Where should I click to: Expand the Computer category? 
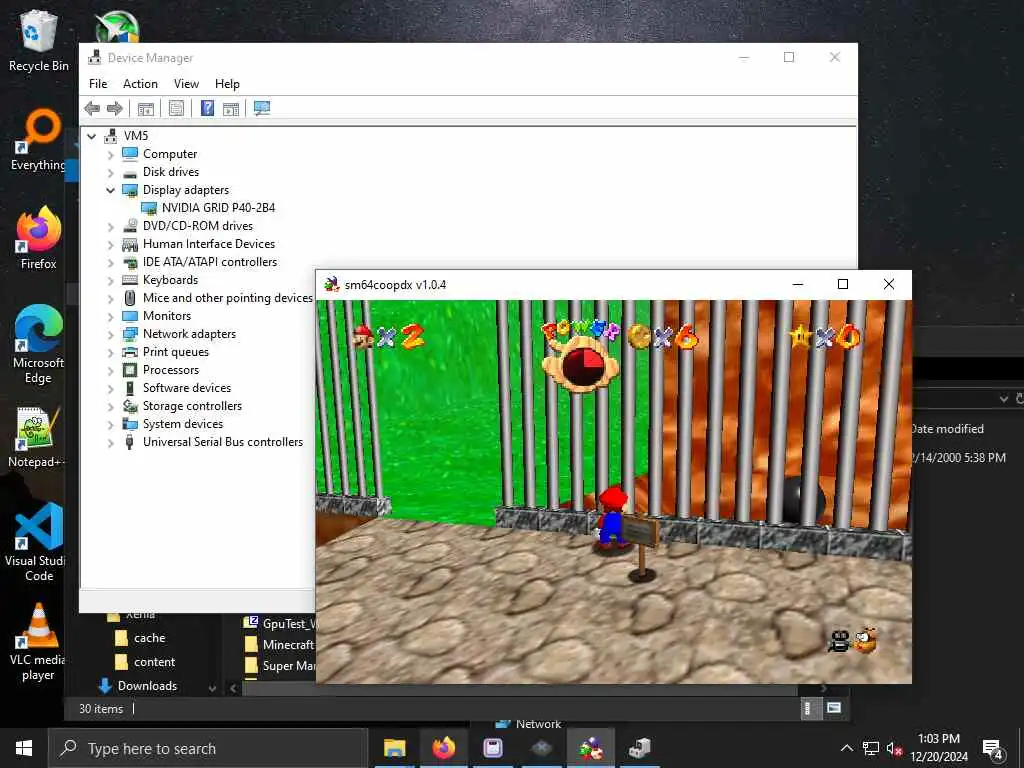click(x=110, y=155)
